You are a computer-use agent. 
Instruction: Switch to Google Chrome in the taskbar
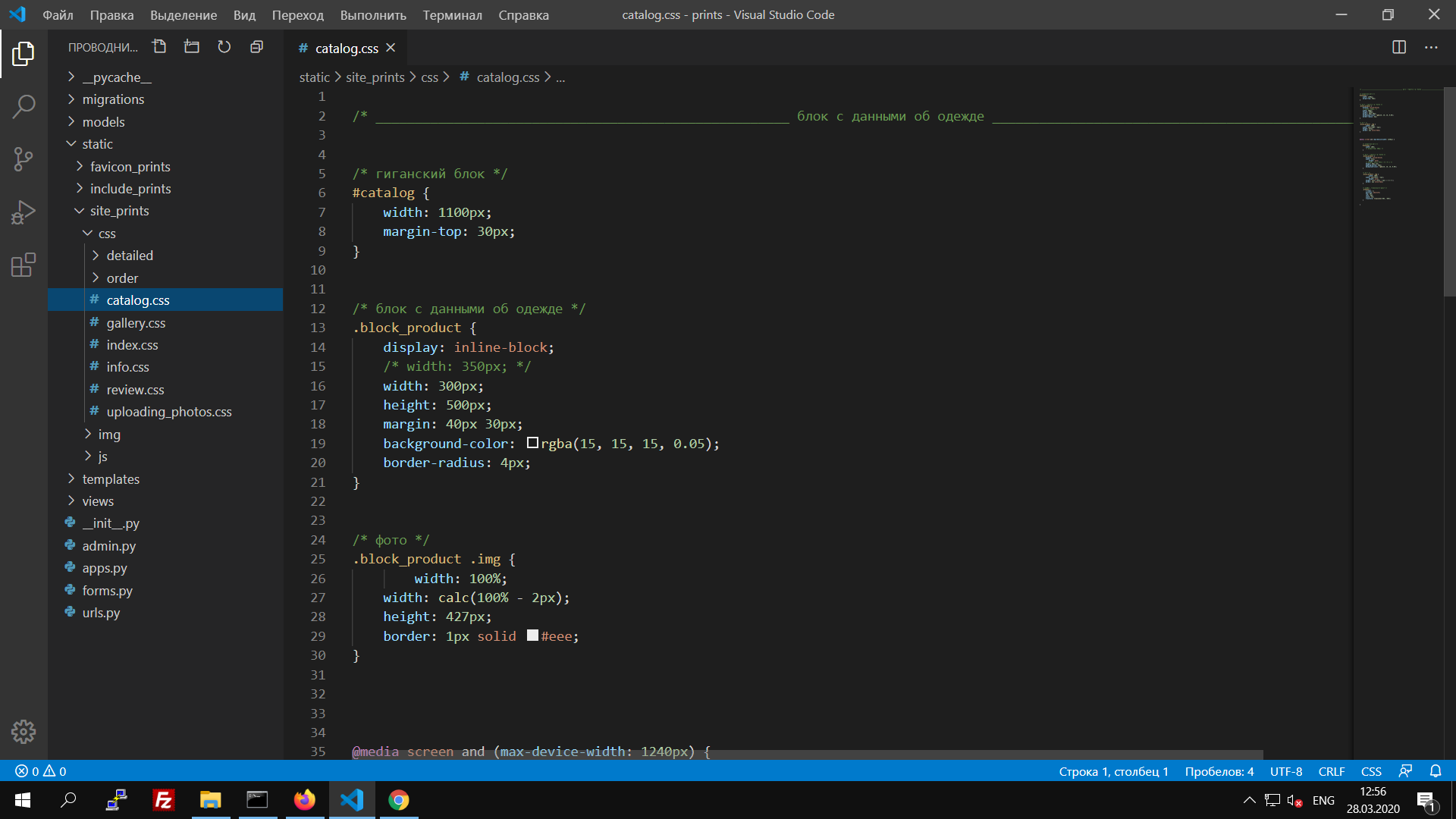point(399,800)
